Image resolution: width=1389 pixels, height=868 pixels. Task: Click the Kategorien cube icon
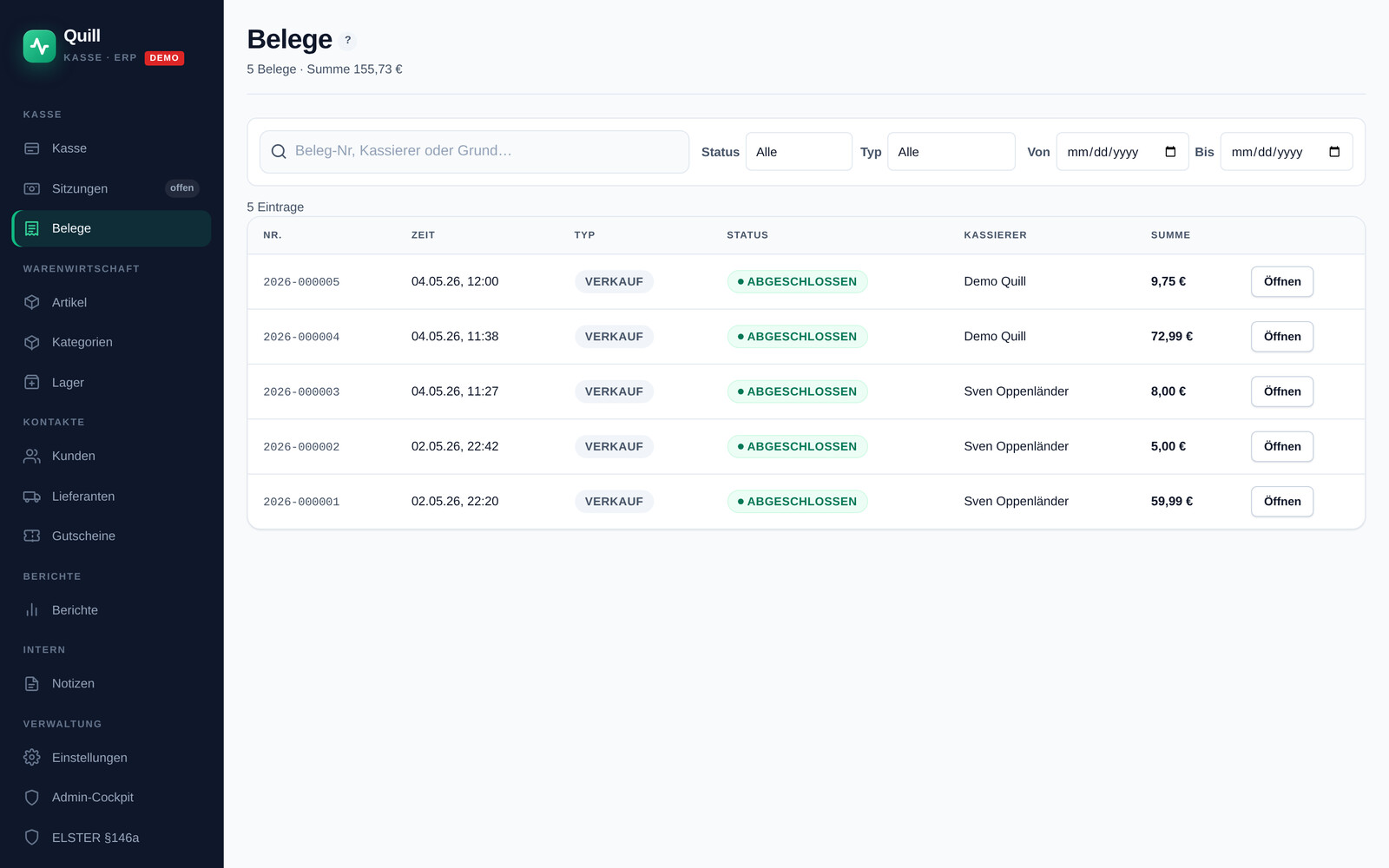pos(32,342)
